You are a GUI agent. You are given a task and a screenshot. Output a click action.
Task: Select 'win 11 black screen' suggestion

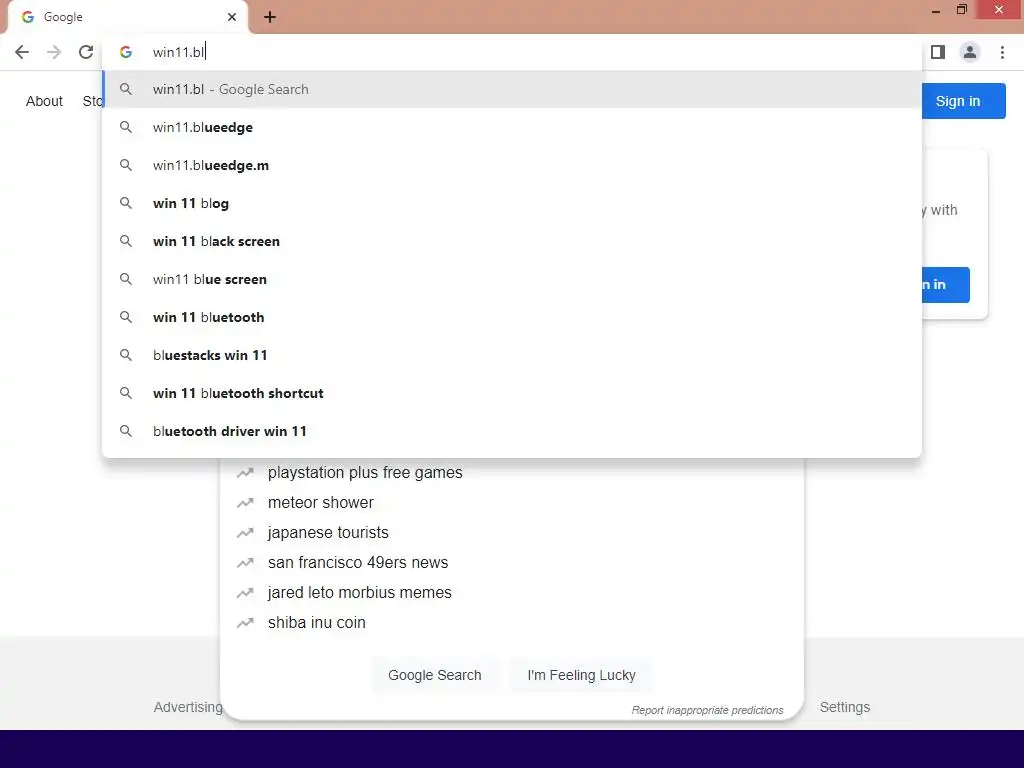(512, 241)
